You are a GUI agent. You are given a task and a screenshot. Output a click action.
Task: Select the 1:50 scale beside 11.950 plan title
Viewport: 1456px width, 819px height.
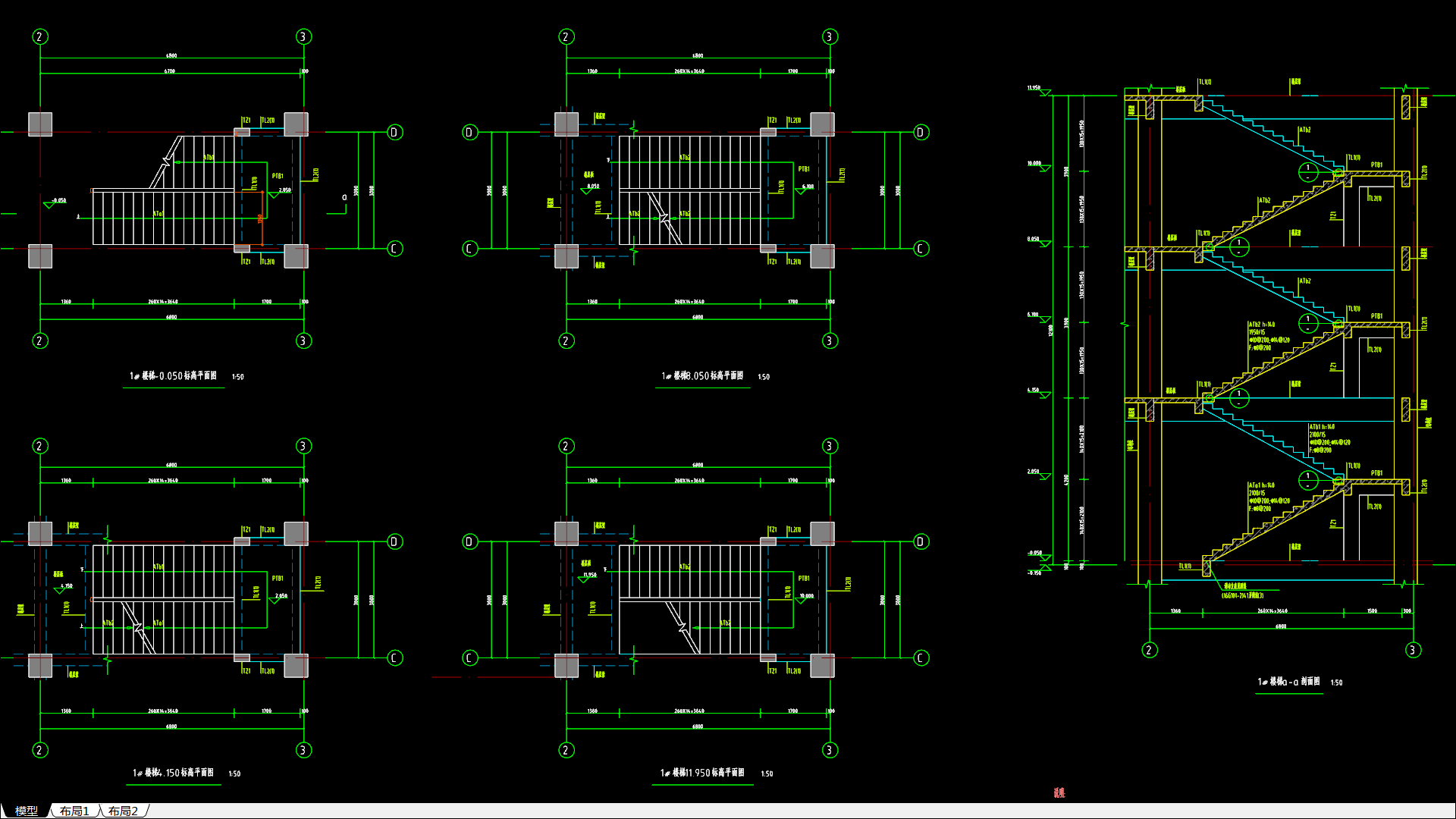click(x=767, y=773)
